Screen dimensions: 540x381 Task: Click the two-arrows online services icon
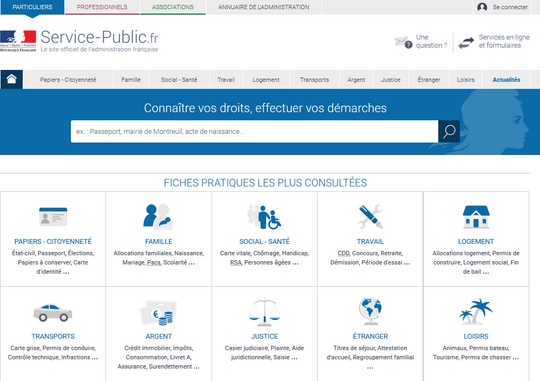(x=466, y=43)
